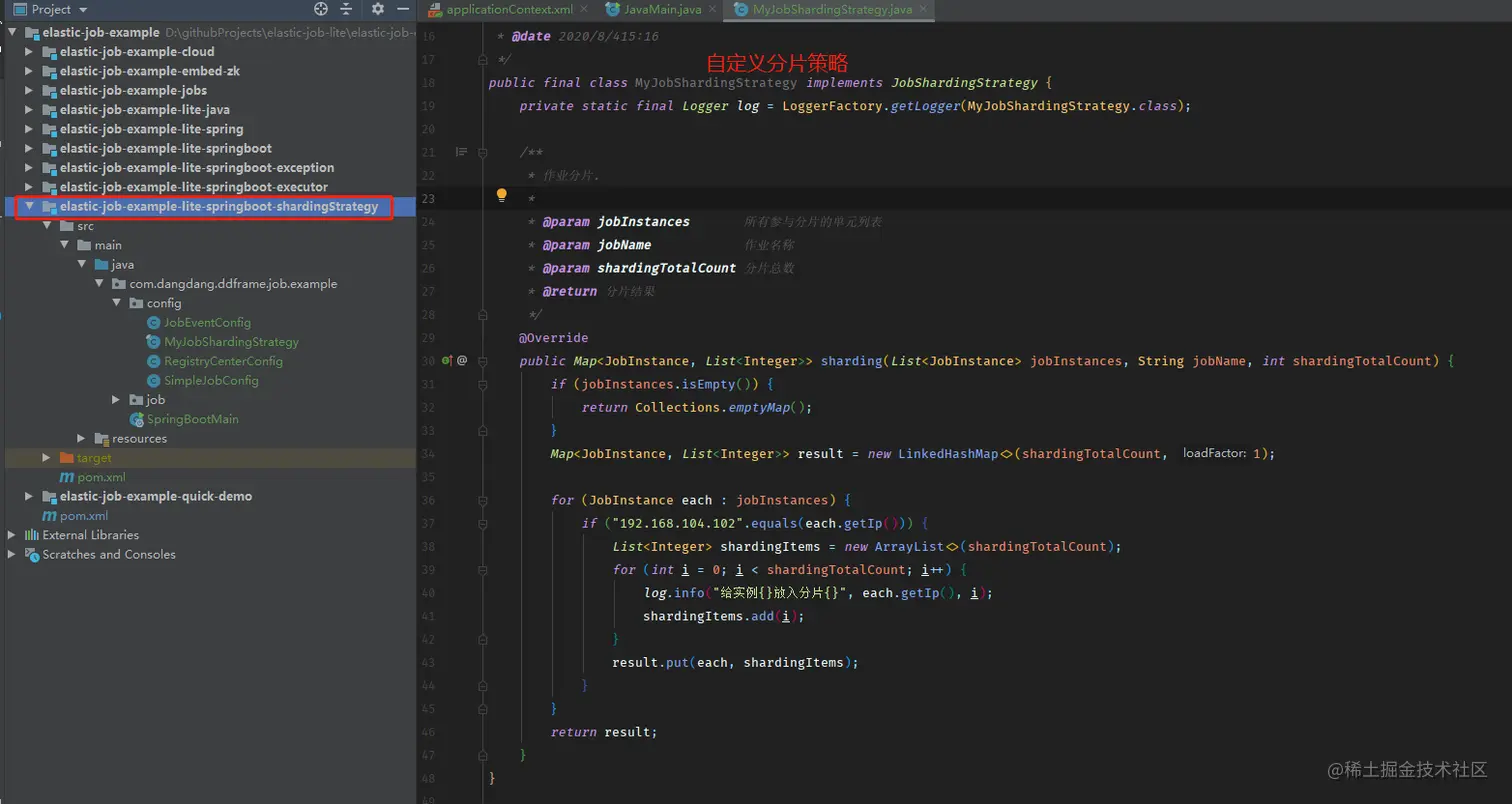This screenshot has width=1512, height=804.
Task: Open the Project view selector dropdown
Action: coord(83,9)
